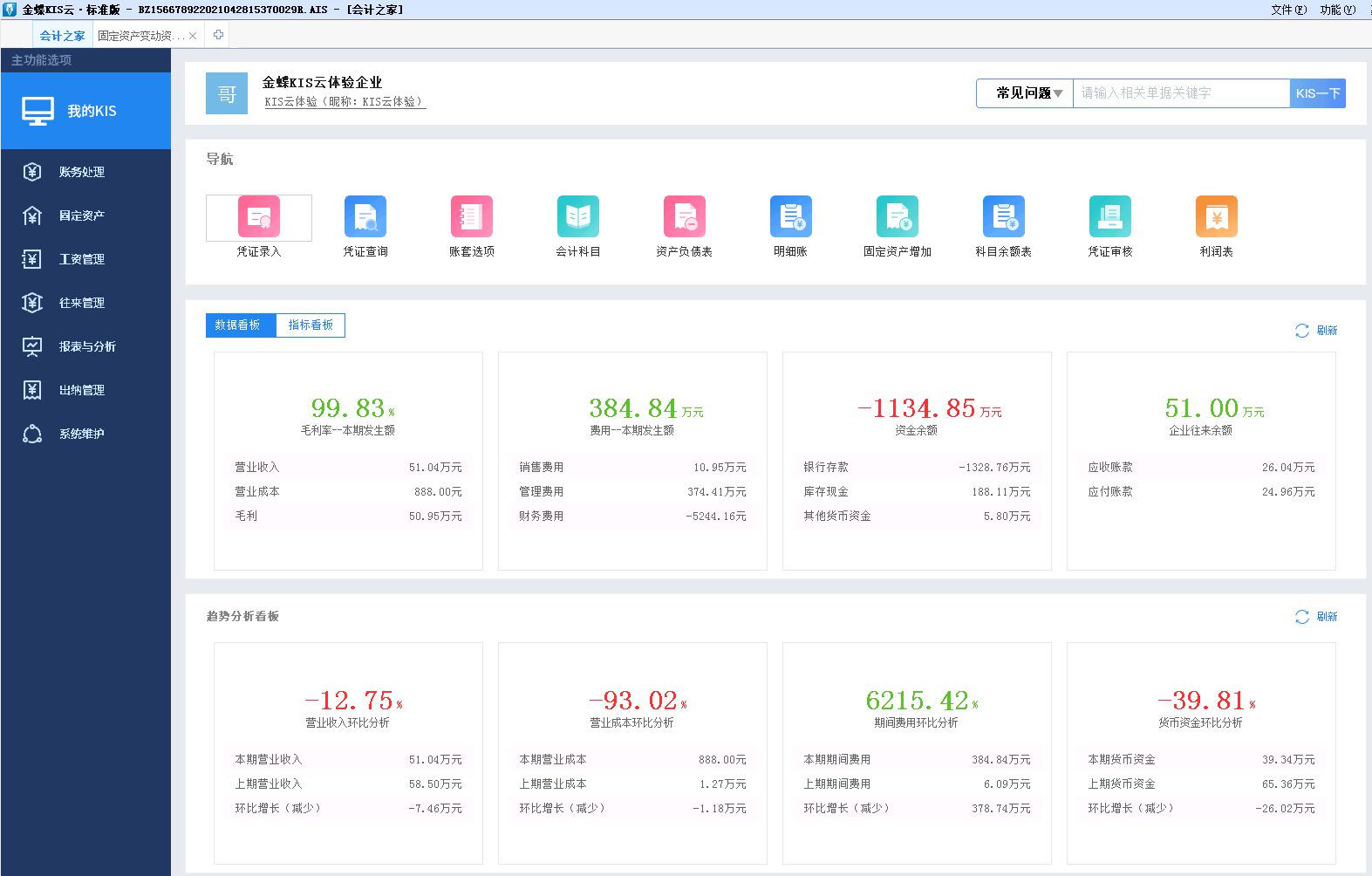Open 报表与分析 menu label
This screenshot has height=876, width=1372.
click(x=87, y=346)
